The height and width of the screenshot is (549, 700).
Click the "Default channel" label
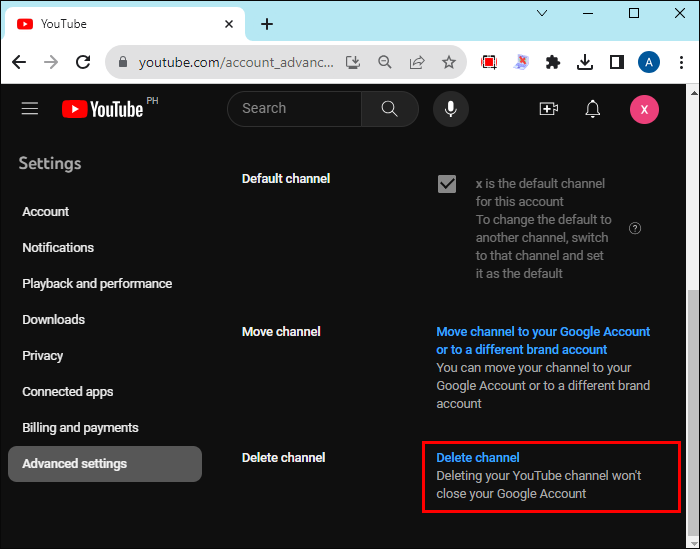[286, 179]
